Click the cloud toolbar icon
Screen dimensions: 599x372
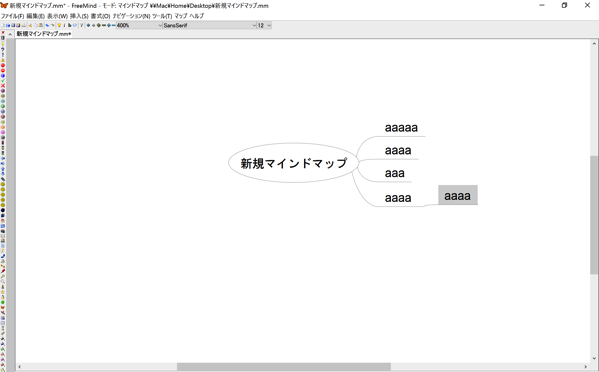74,25
